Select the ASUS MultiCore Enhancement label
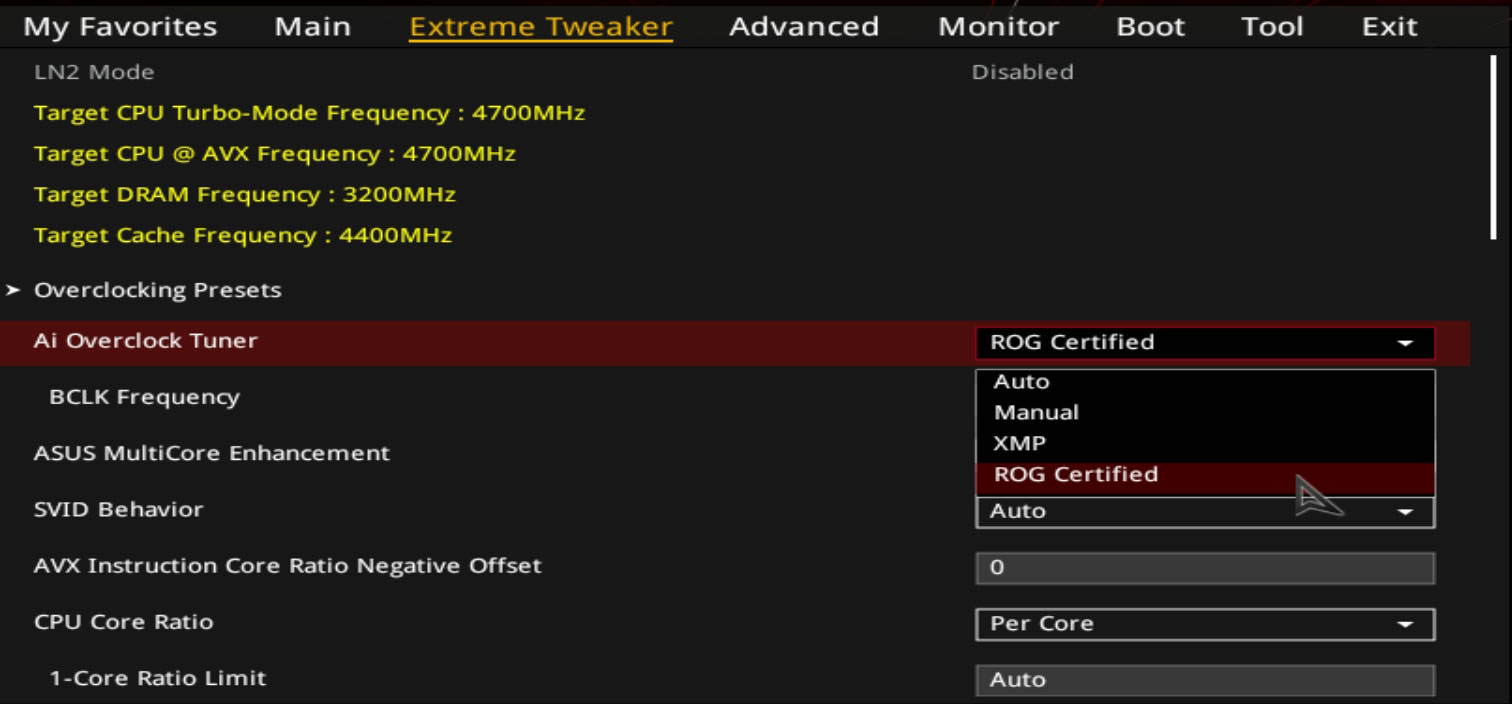1512x704 pixels. pos(212,453)
